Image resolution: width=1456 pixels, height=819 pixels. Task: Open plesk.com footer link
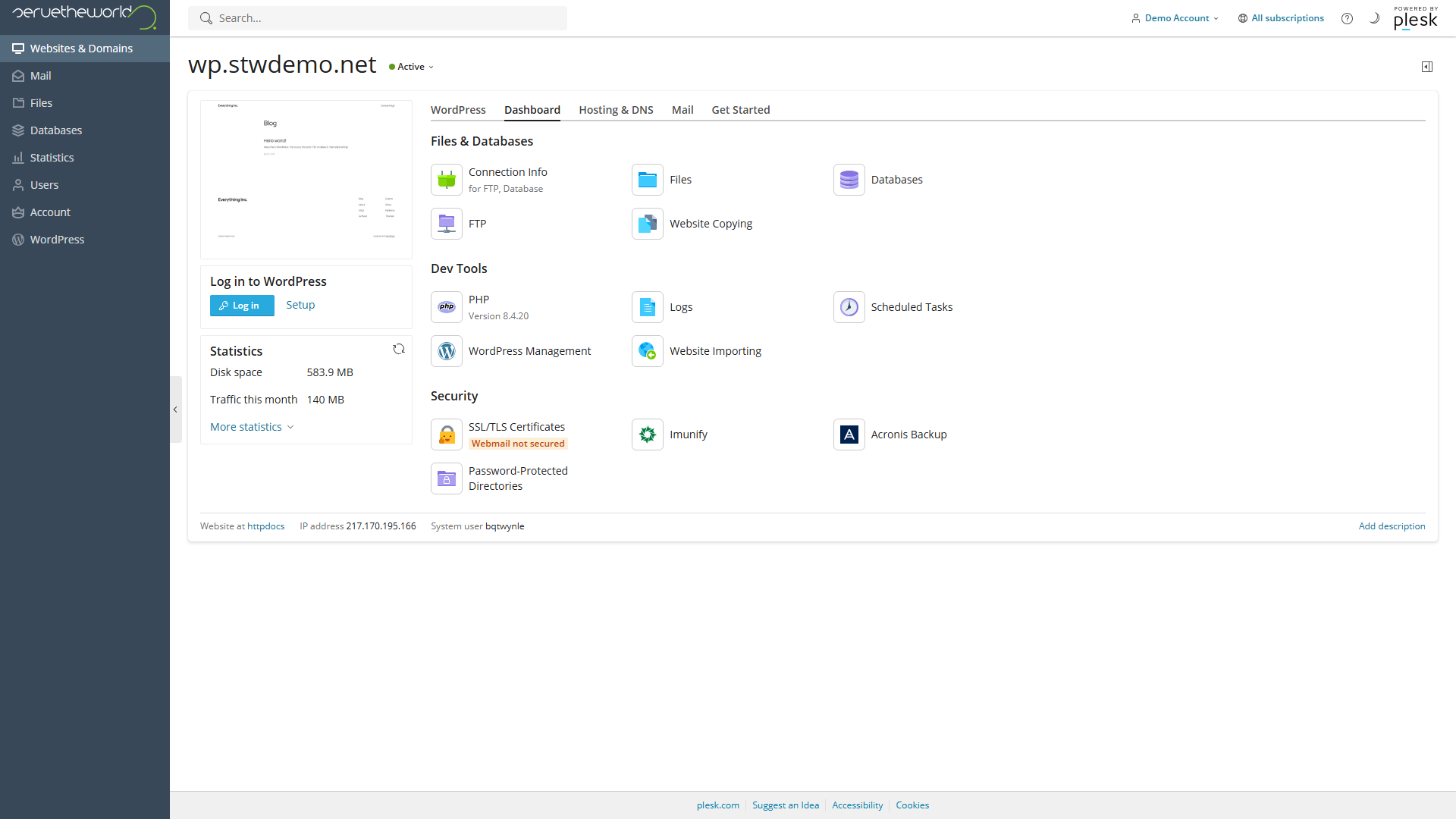(718, 805)
